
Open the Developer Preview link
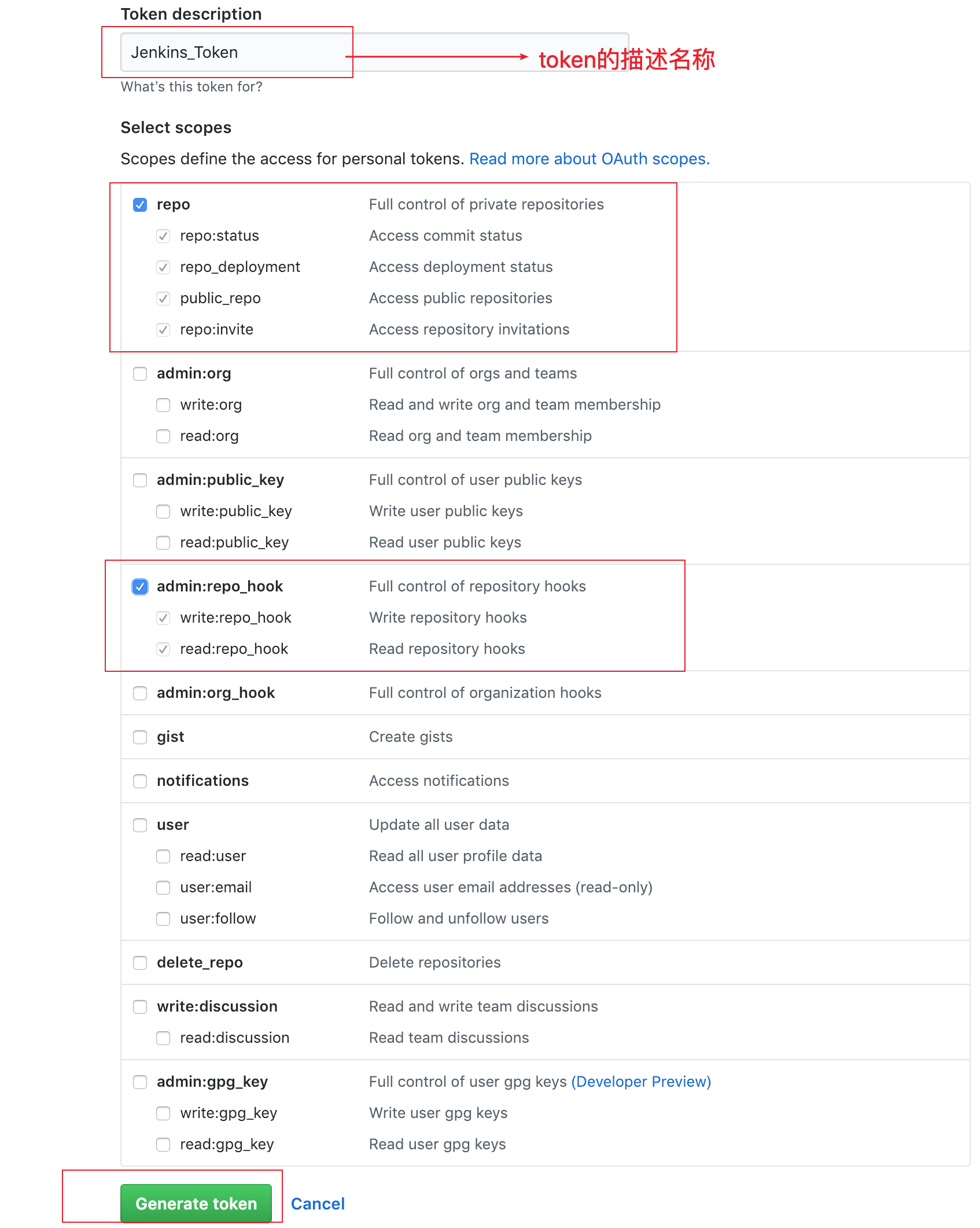(x=641, y=1082)
